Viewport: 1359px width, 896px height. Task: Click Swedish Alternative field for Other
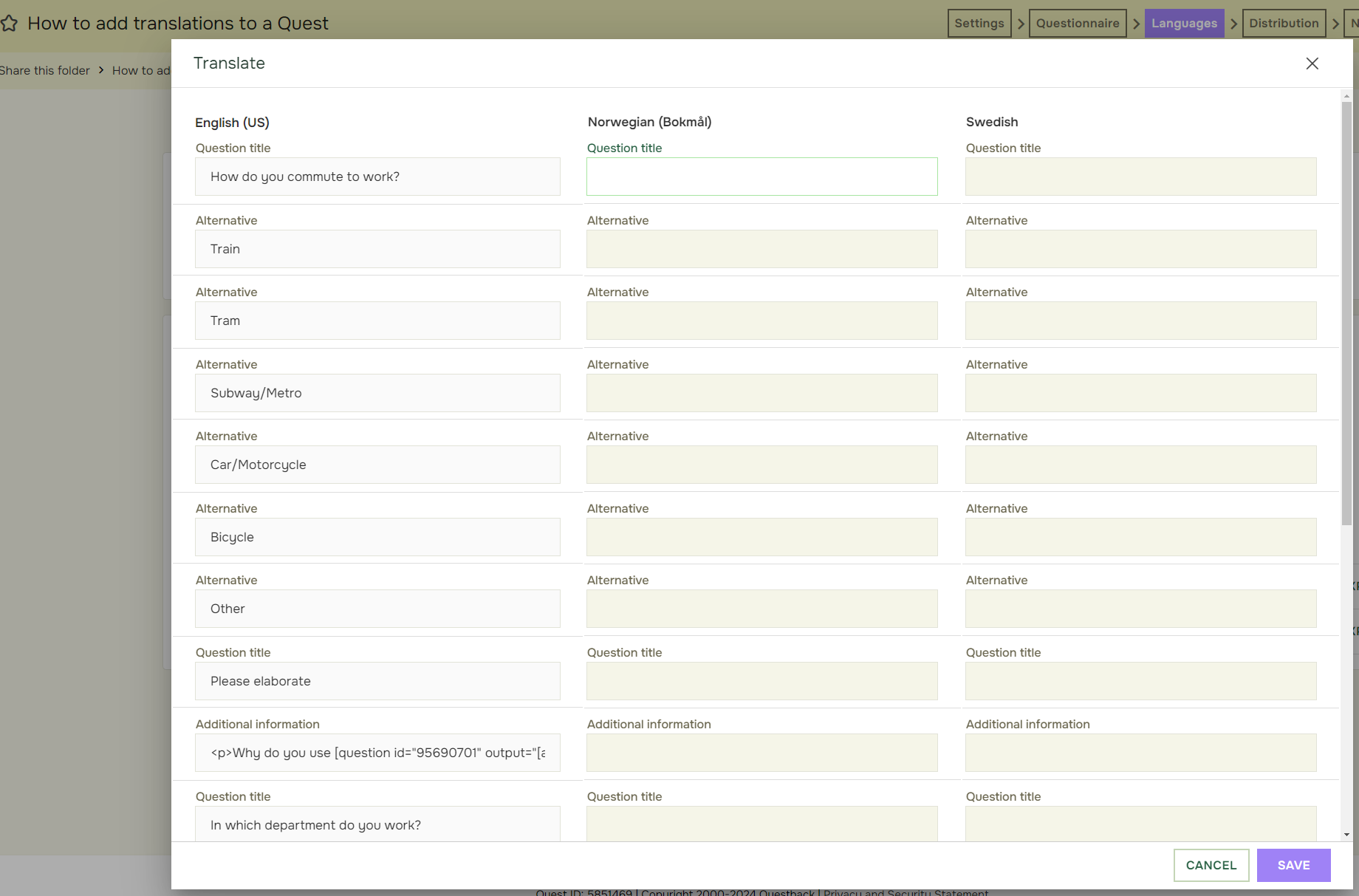pyautogui.click(x=1140, y=609)
